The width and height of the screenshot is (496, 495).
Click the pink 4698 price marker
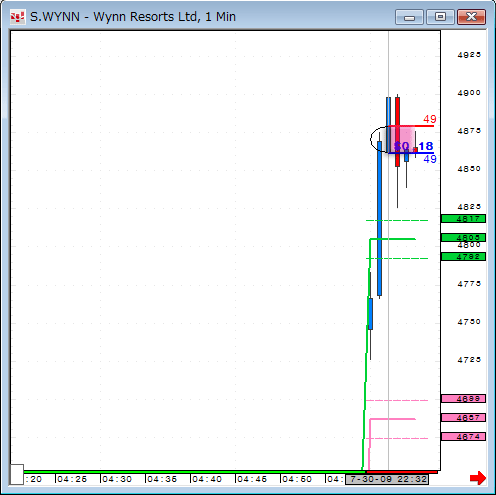463,399
